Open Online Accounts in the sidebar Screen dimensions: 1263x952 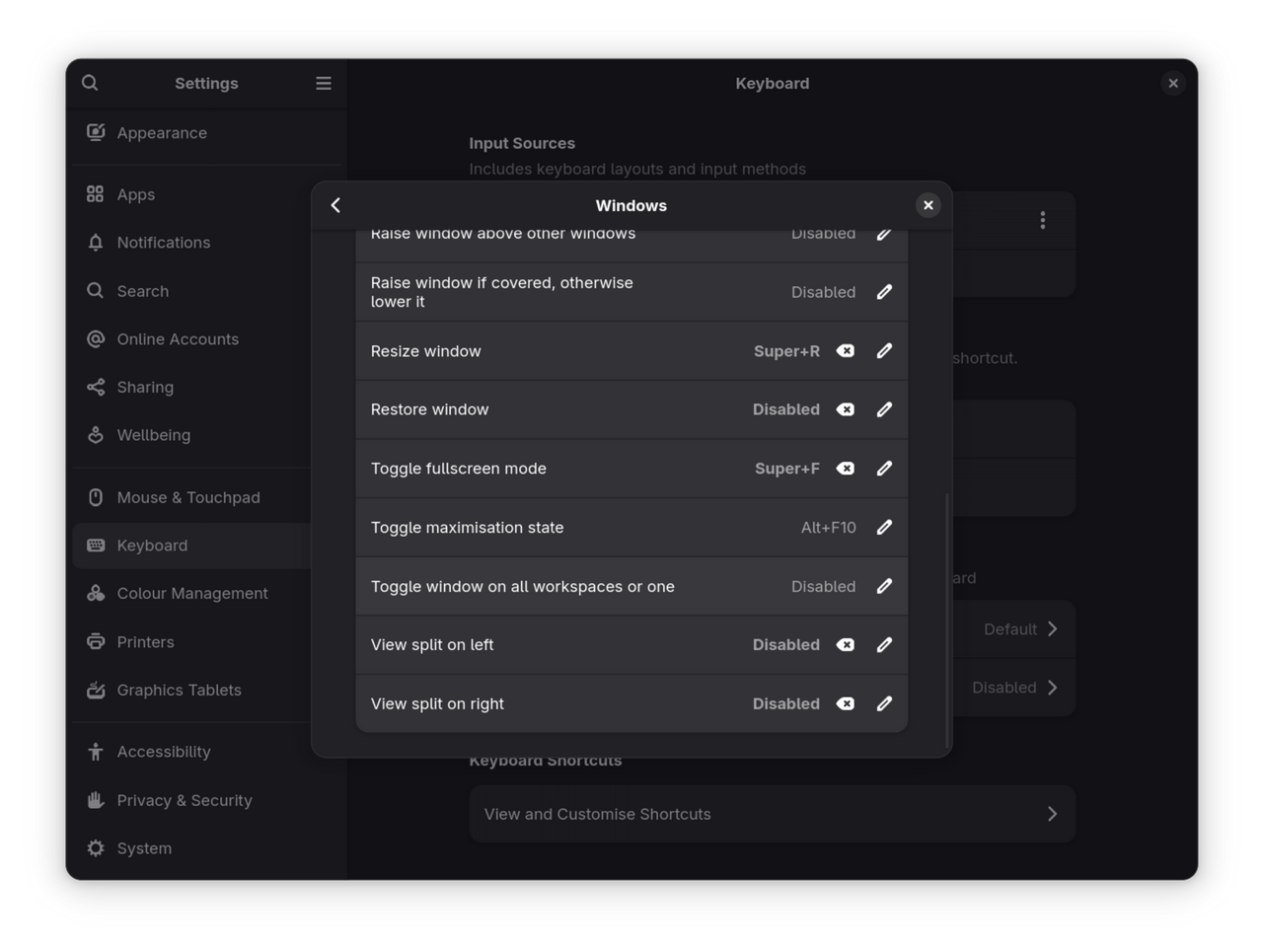pos(178,339)
